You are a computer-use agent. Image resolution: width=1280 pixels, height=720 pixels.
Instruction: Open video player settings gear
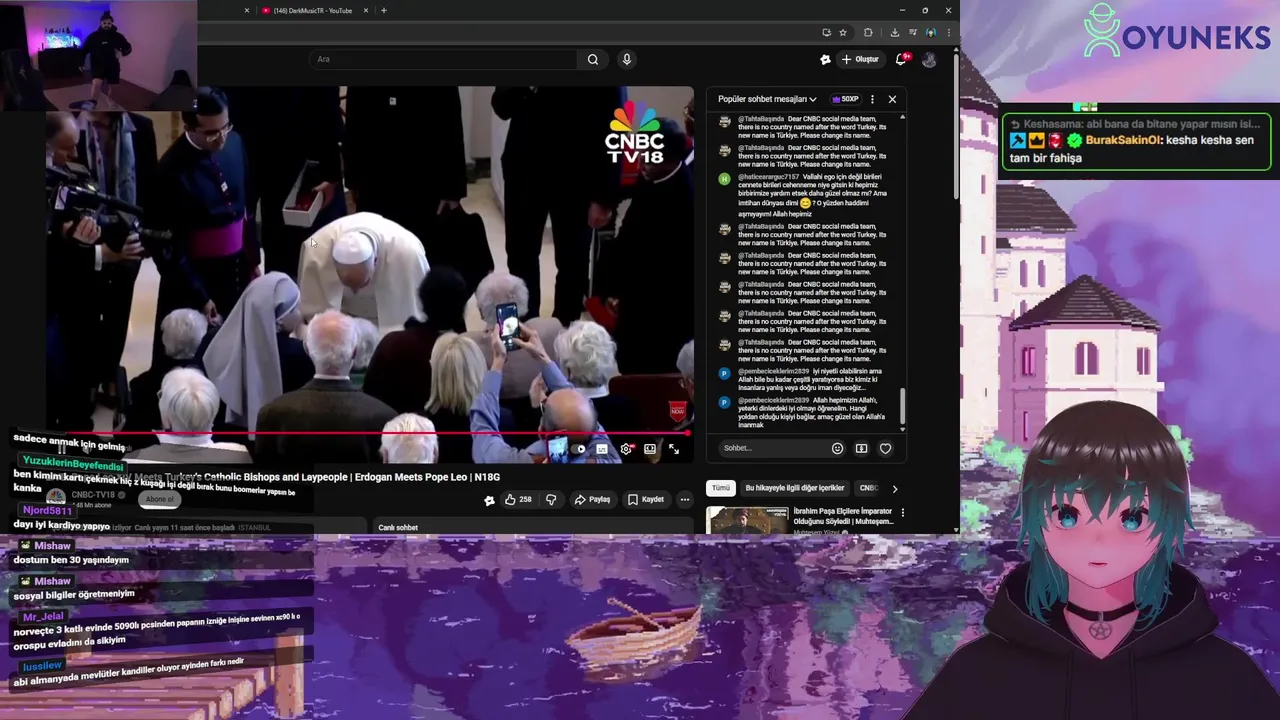pos(626,449)
